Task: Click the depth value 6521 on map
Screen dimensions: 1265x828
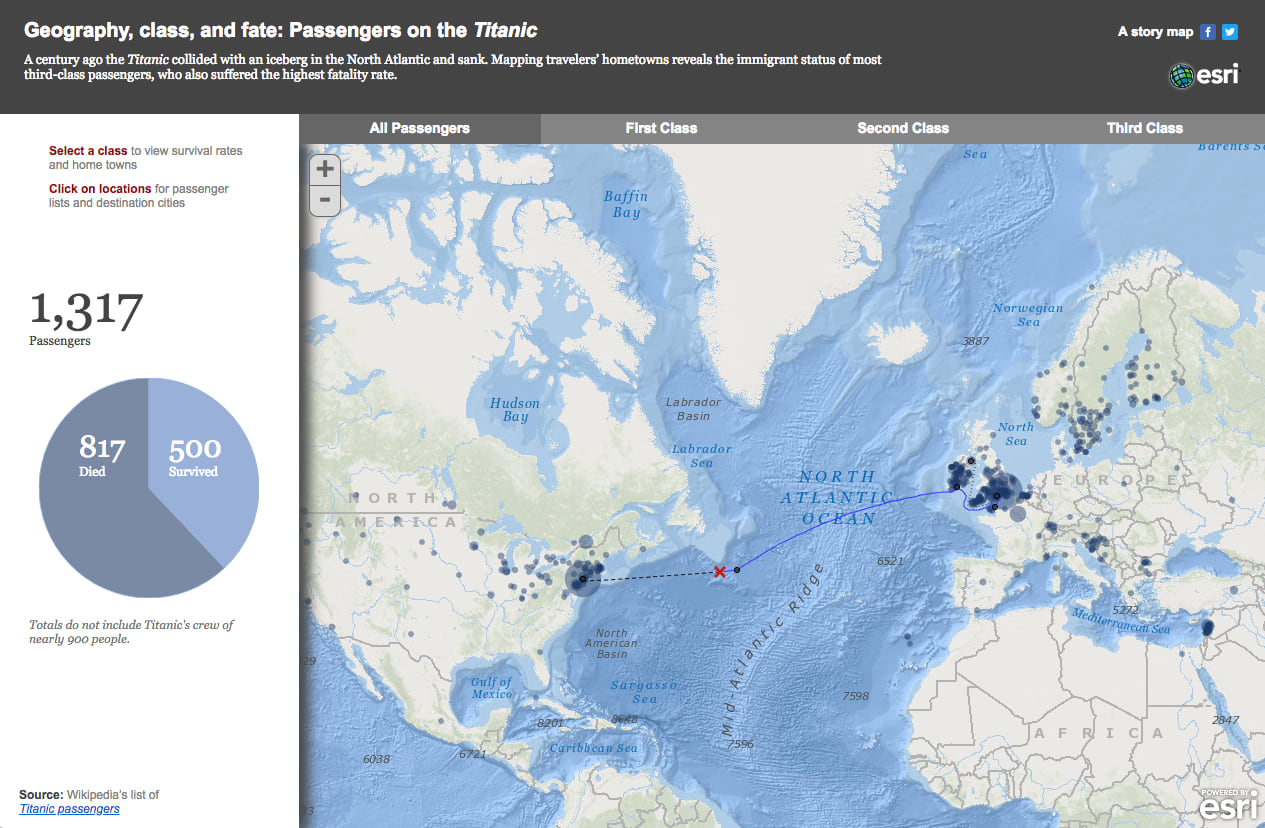Action: click(x=890, y=561)
